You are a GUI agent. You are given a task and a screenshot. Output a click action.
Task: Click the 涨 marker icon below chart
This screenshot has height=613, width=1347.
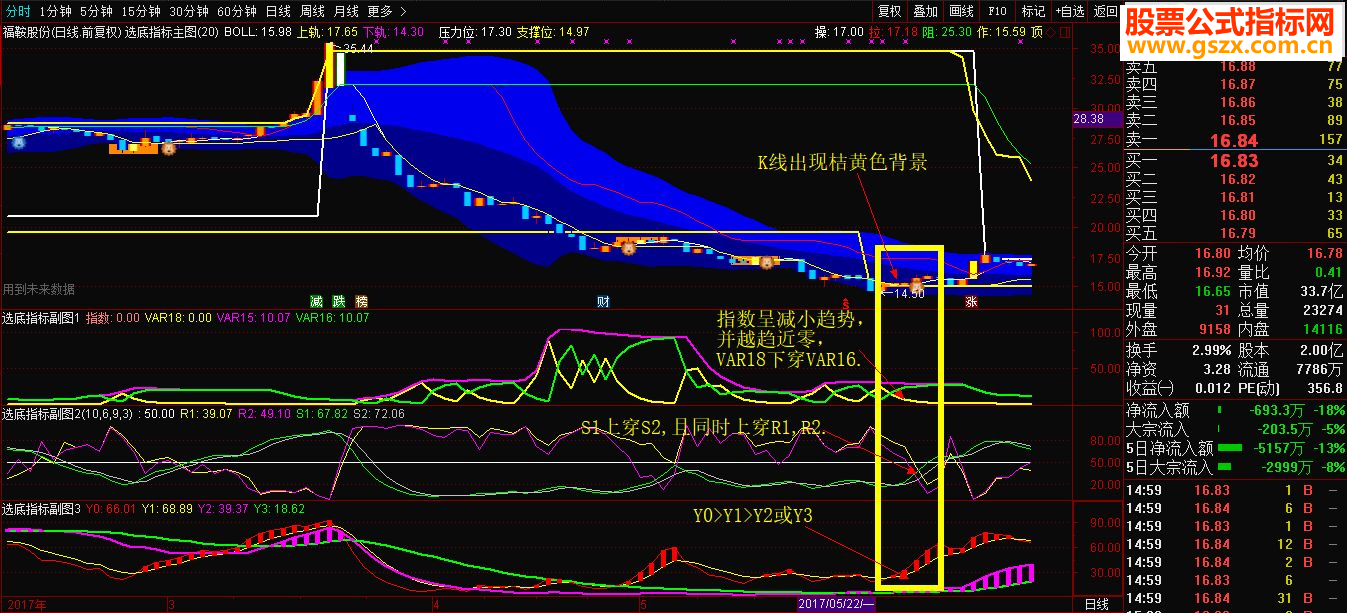point(970,301)
